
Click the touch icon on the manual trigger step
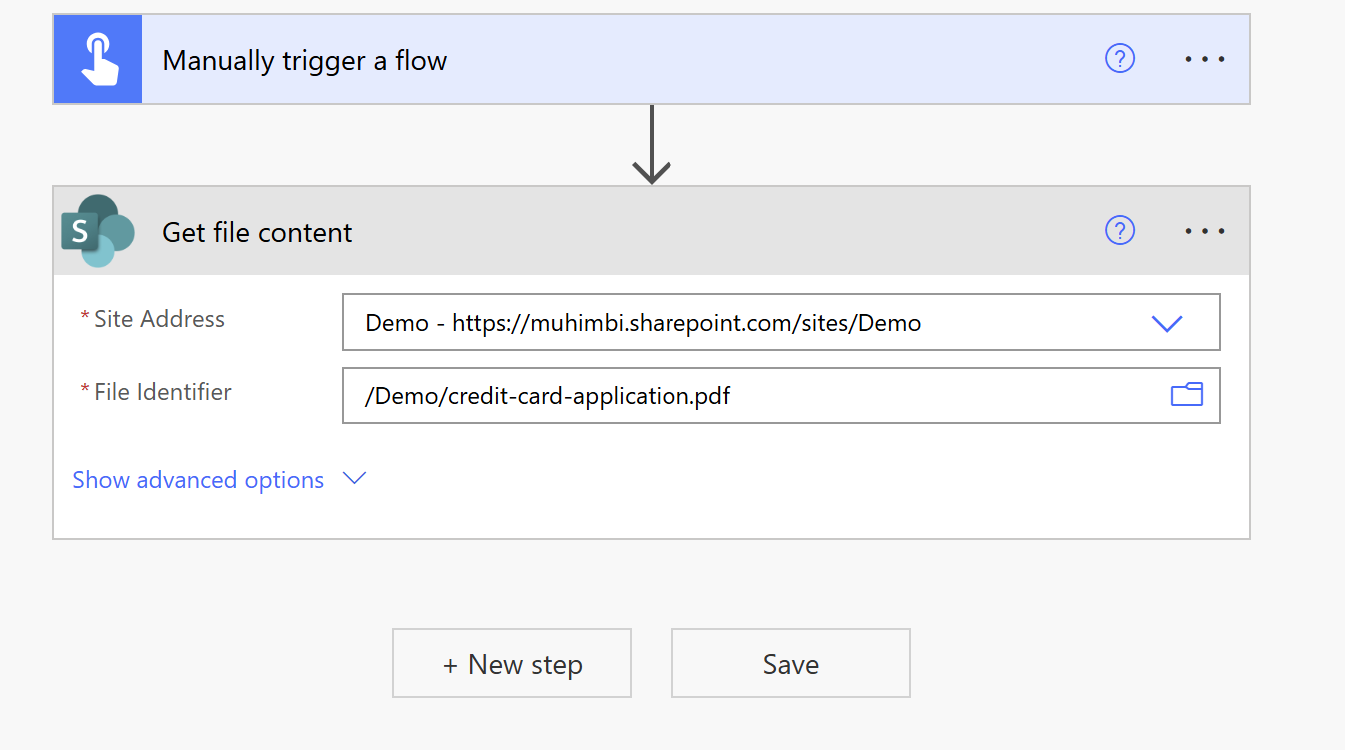coord(97,58)
